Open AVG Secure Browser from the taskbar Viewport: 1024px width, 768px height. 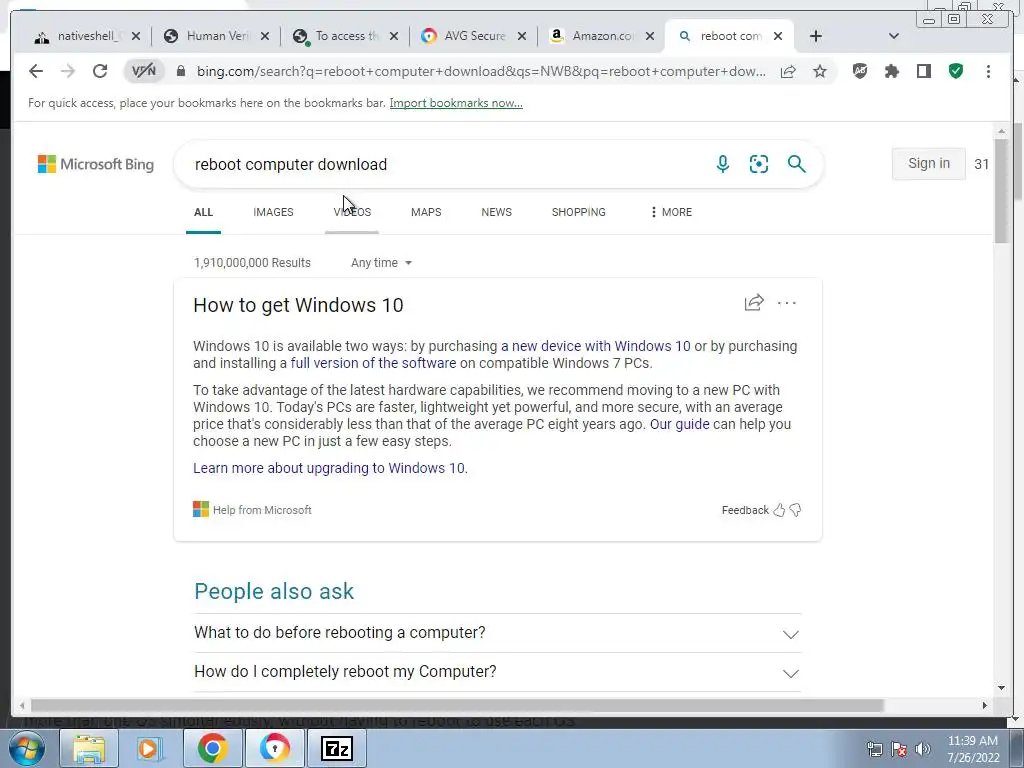click(274, 748)
